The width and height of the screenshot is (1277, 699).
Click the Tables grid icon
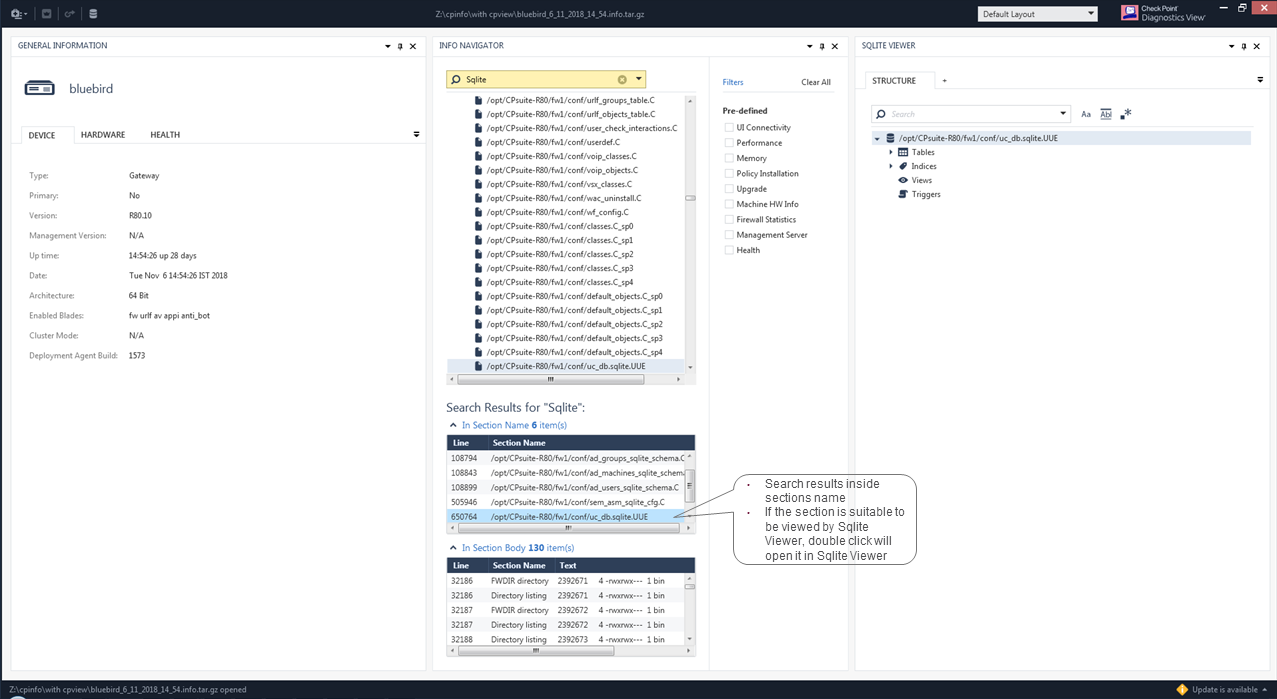(x=903, y=152)
